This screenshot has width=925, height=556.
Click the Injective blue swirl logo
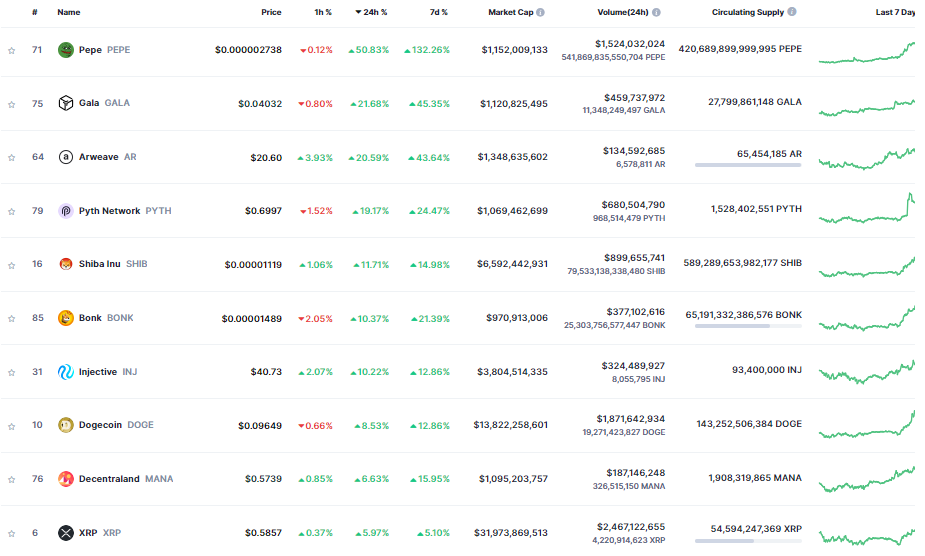click(65, 372)
